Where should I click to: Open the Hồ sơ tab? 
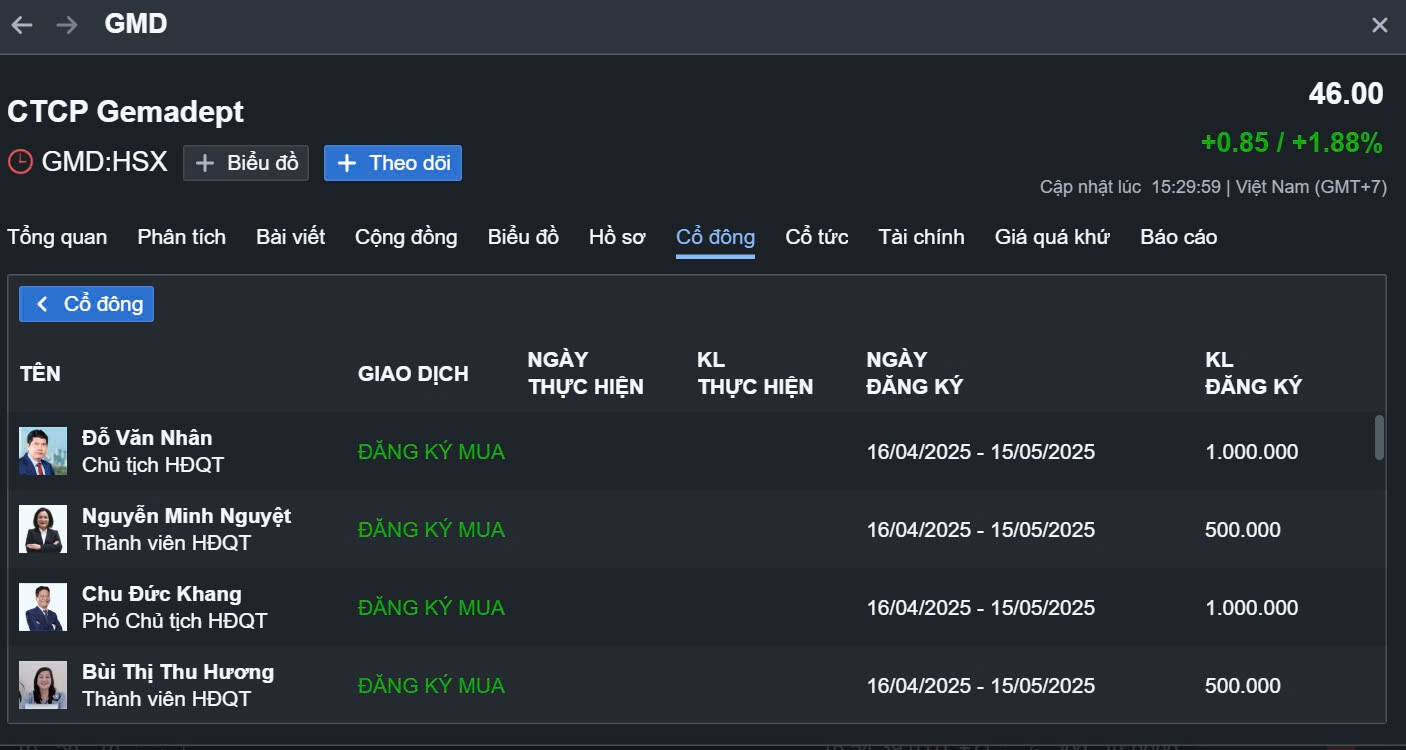[x=617, y=237]
